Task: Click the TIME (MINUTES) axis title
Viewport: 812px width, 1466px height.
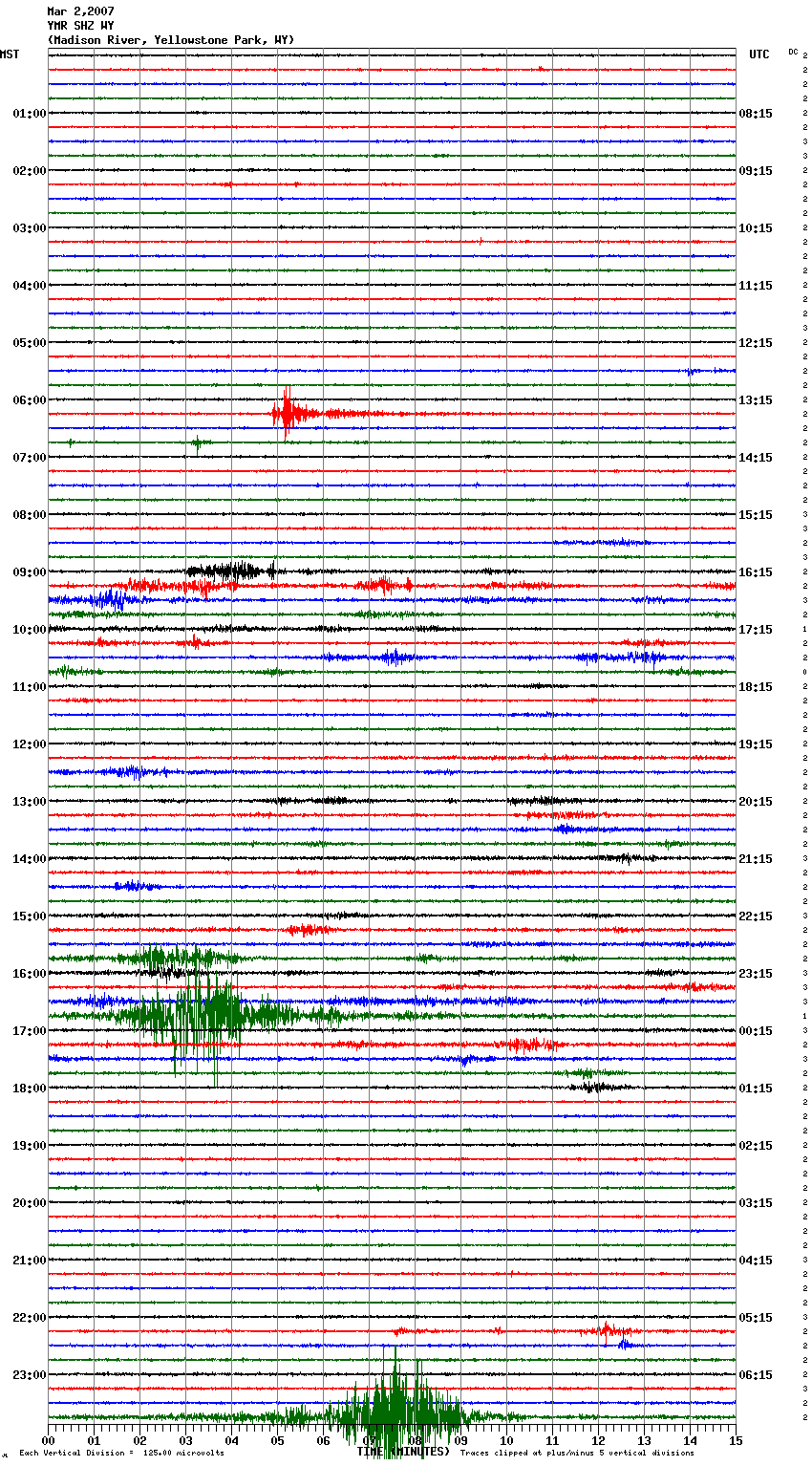Action: click(x=403, y=1452)
